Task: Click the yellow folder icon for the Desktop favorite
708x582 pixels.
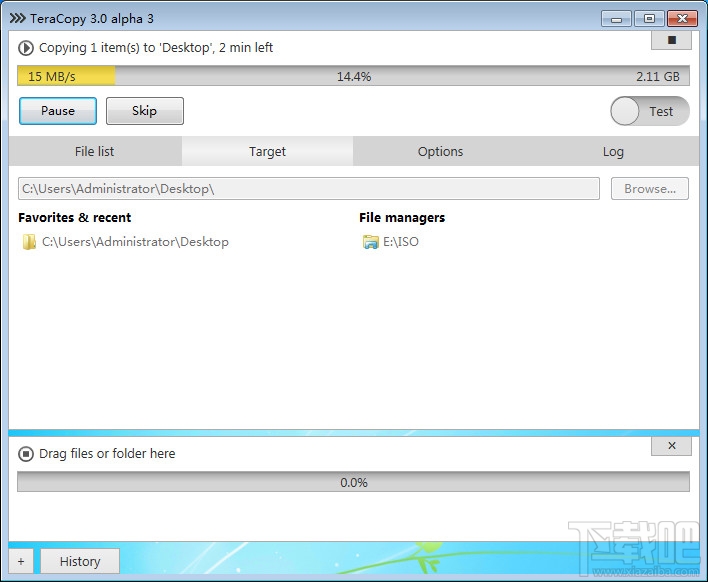Action: click(29, 242)
